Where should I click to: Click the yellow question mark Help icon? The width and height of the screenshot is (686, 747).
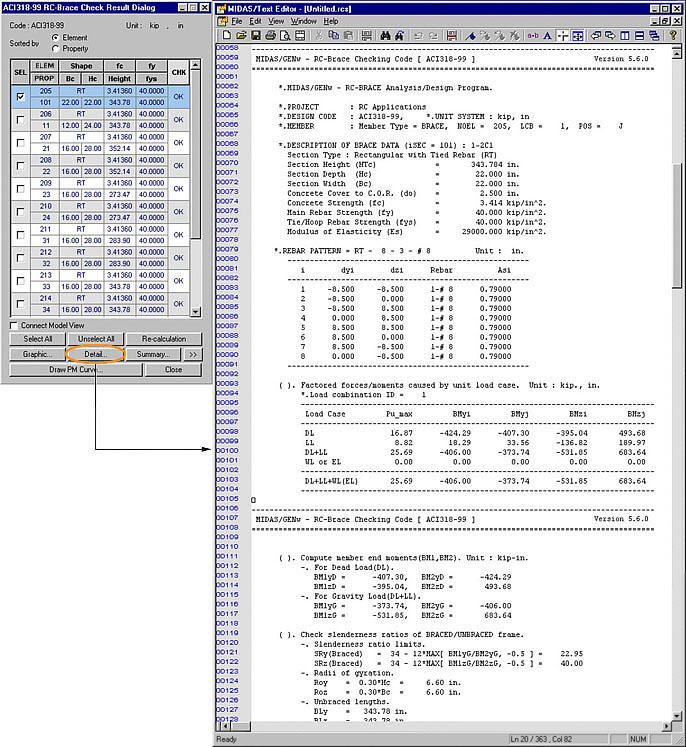673,35
